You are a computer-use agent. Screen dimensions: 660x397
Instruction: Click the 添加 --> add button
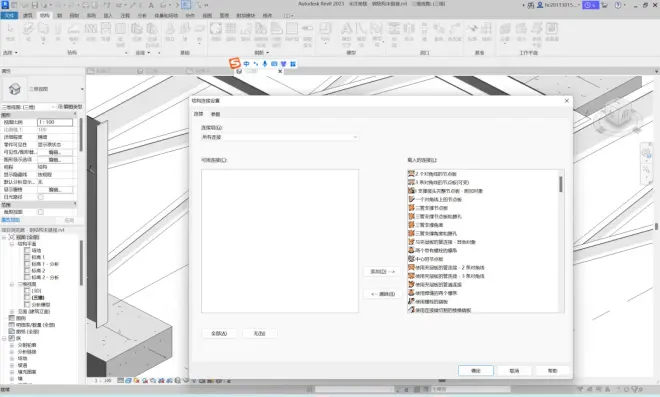[x=382, y=272]
